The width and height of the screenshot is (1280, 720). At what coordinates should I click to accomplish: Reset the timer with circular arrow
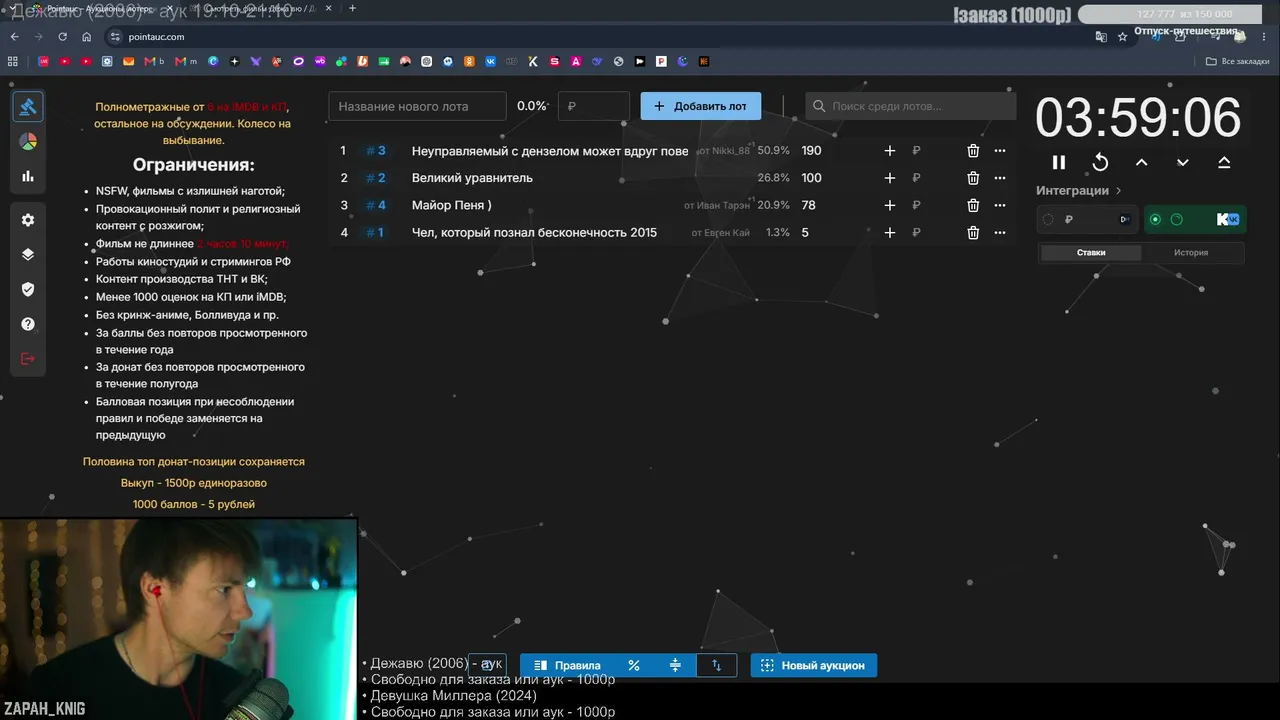[1100, 162]
